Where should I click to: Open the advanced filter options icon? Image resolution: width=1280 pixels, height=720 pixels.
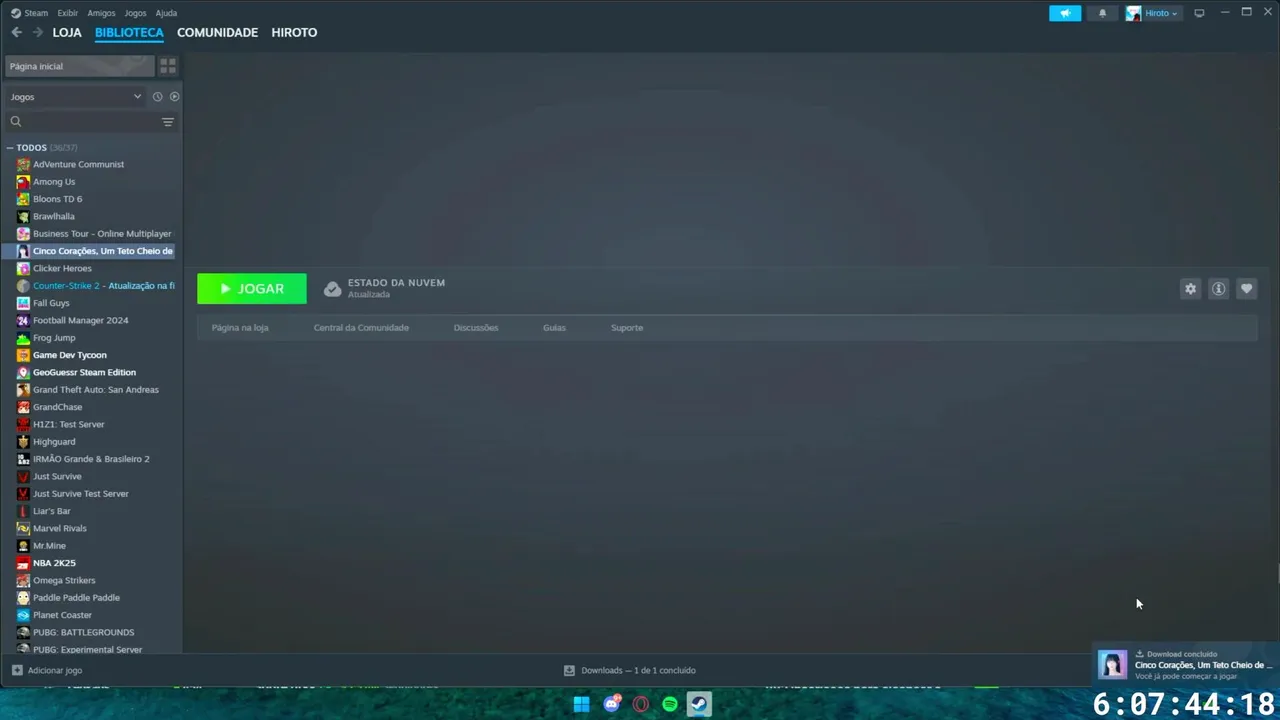[x=168, y=122]
